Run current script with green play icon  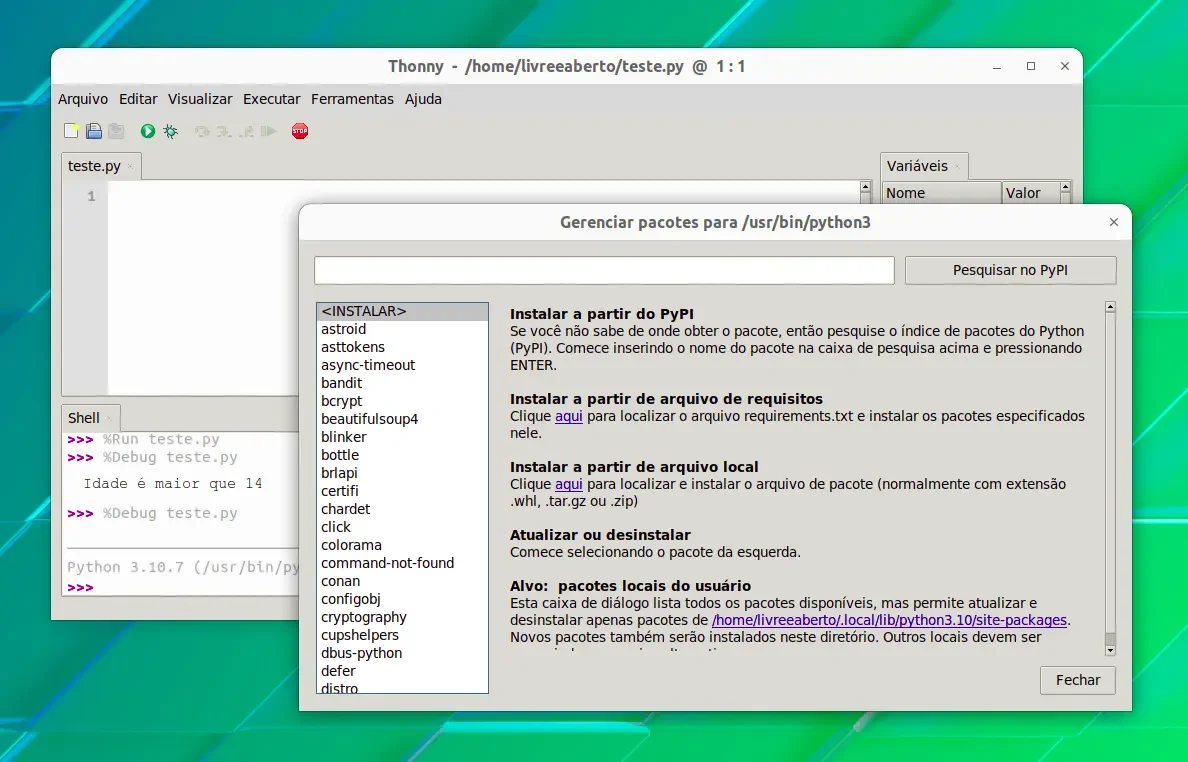click(148, 131)
